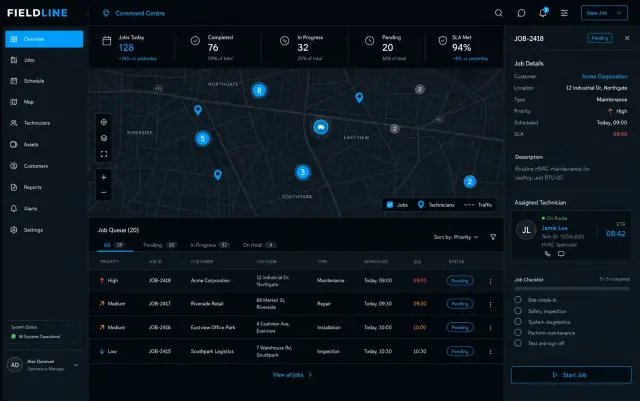Click the Start Job button

point(571,375)
